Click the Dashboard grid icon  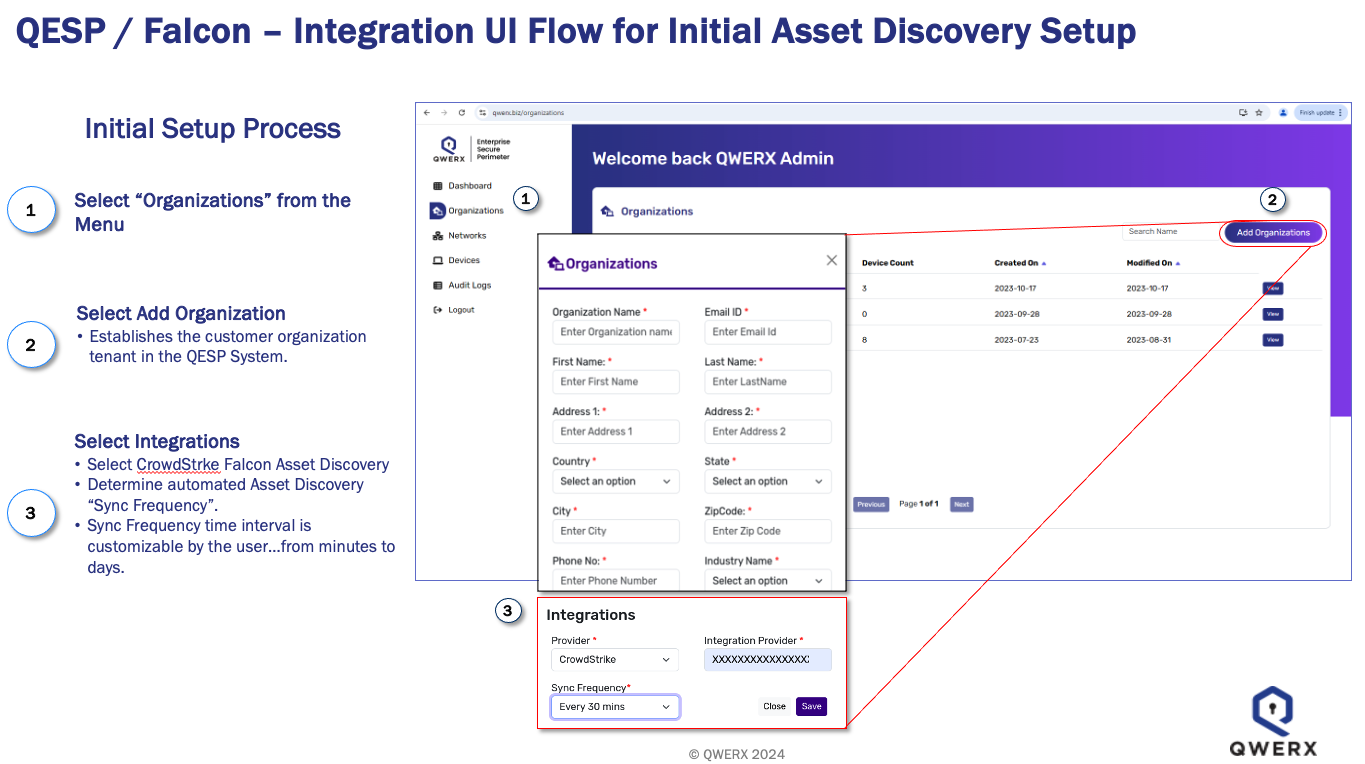(x=438, y=186)
